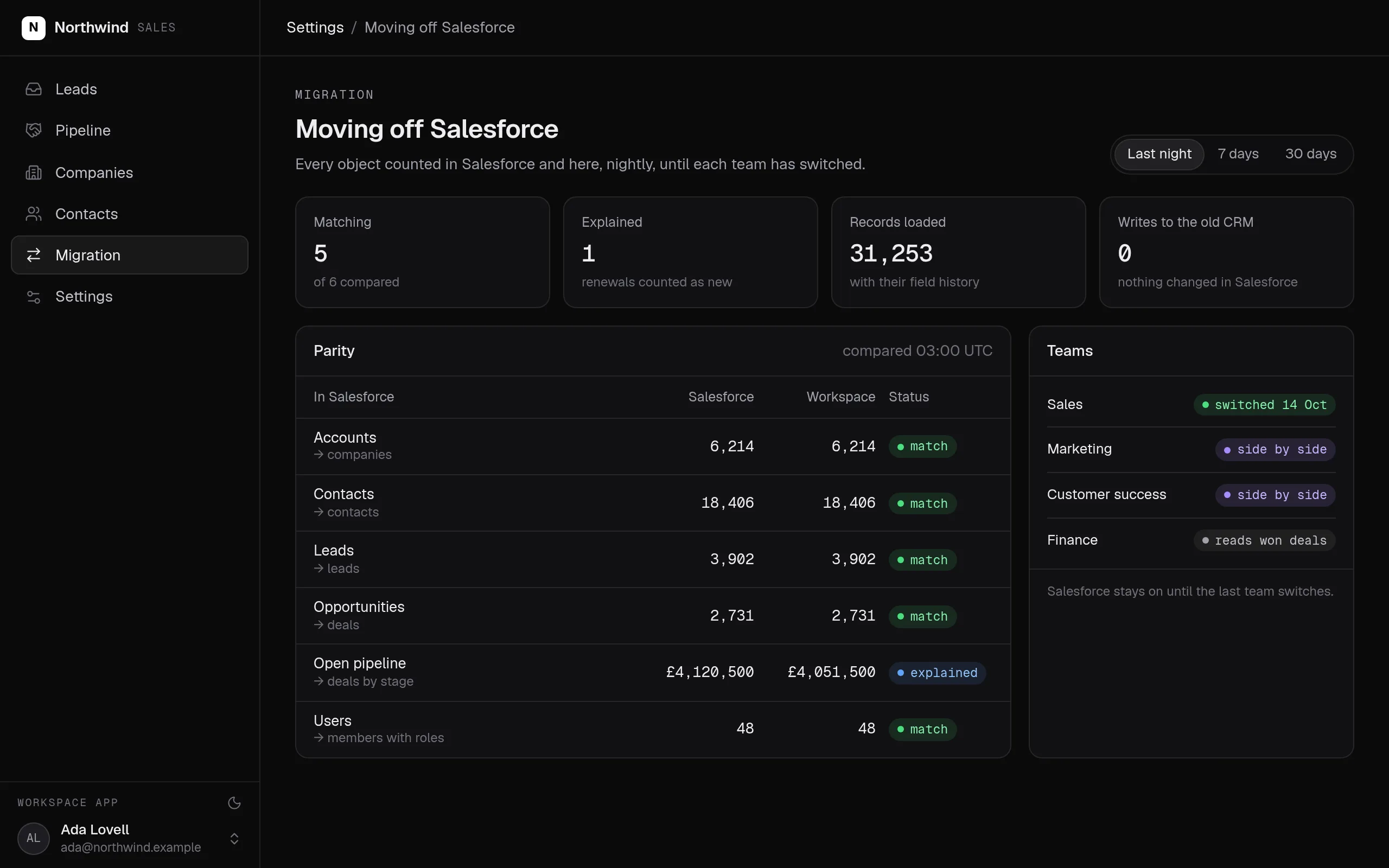1389x868 pixels.
Task: Click the explained badge for Open pipeline
Action: [x=937, y=673]
